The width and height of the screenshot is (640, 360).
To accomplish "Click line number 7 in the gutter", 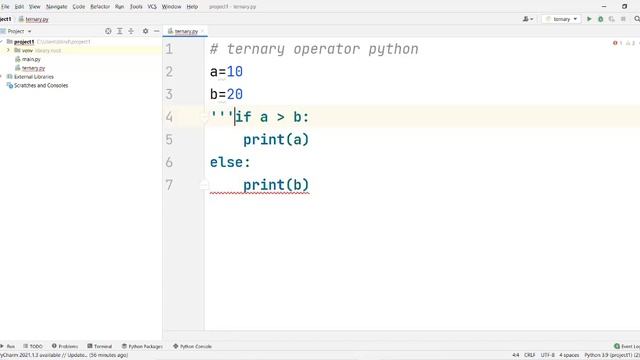I will (169, 185).
